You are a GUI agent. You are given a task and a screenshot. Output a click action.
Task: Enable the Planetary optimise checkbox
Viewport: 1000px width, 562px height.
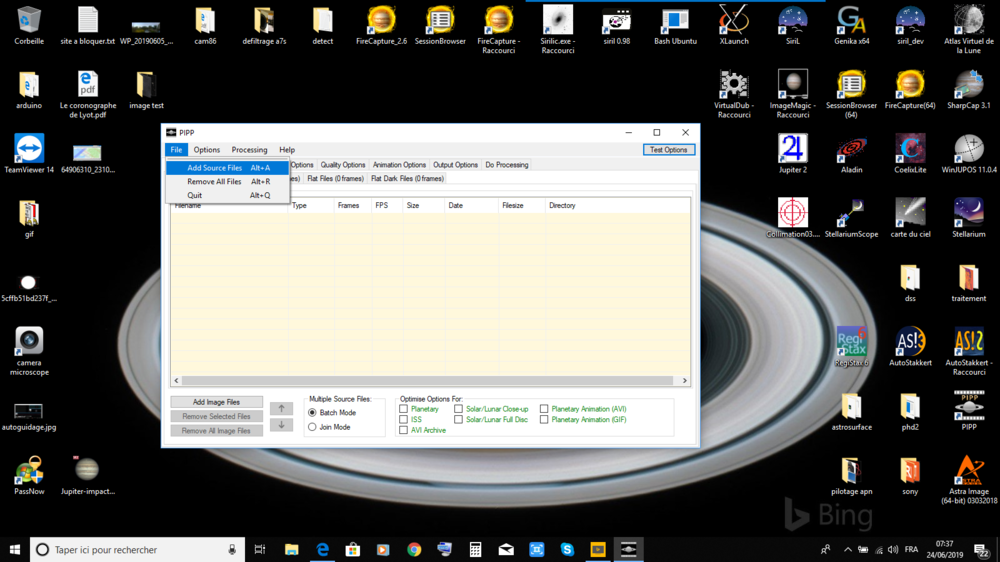403,409
